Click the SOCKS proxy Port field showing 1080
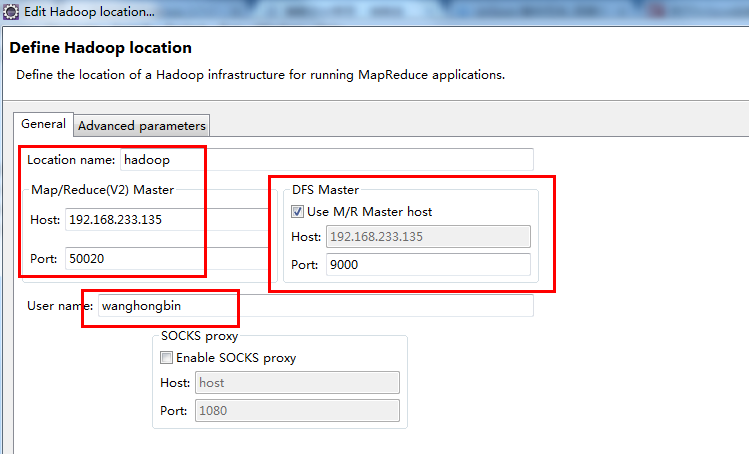 click(297, 411)
